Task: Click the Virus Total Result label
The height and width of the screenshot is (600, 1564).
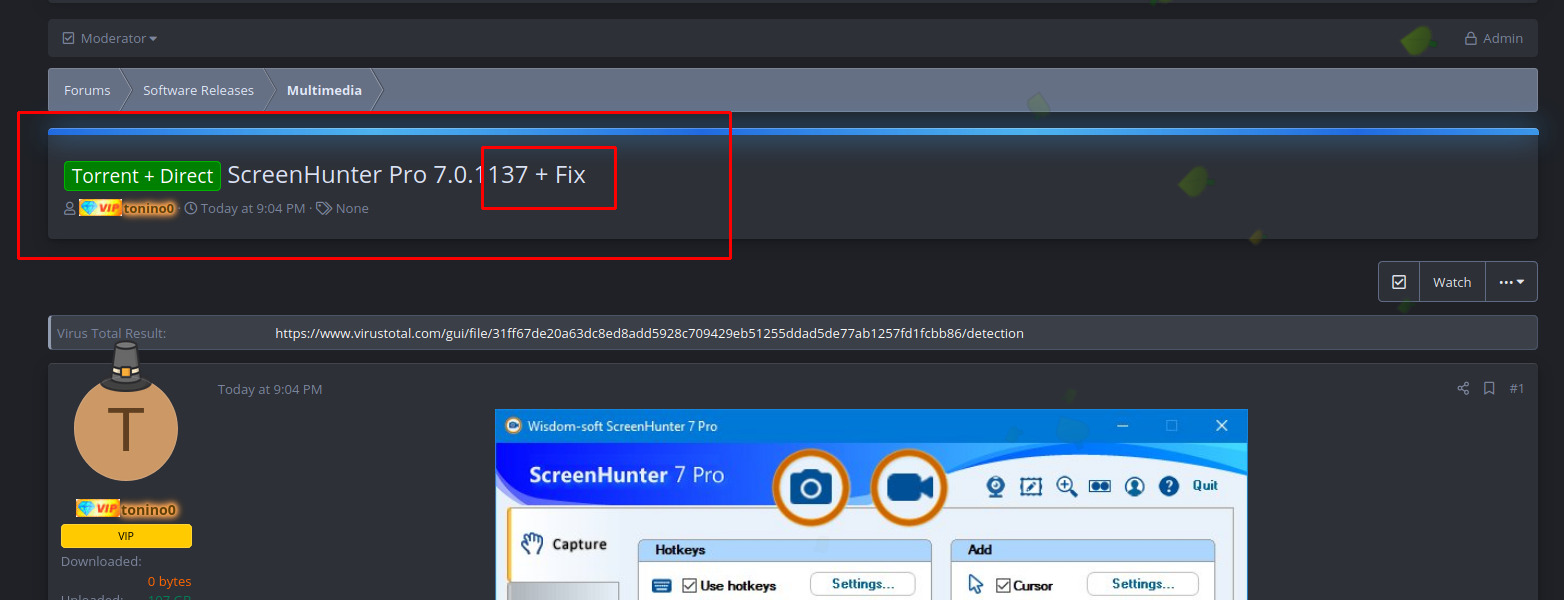Action: tap(111, 333)
